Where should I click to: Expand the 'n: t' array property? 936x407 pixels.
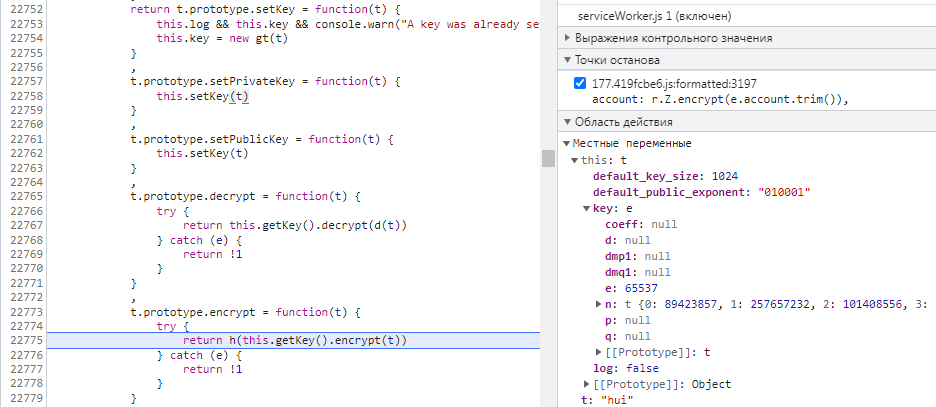(x=598, y=304)
